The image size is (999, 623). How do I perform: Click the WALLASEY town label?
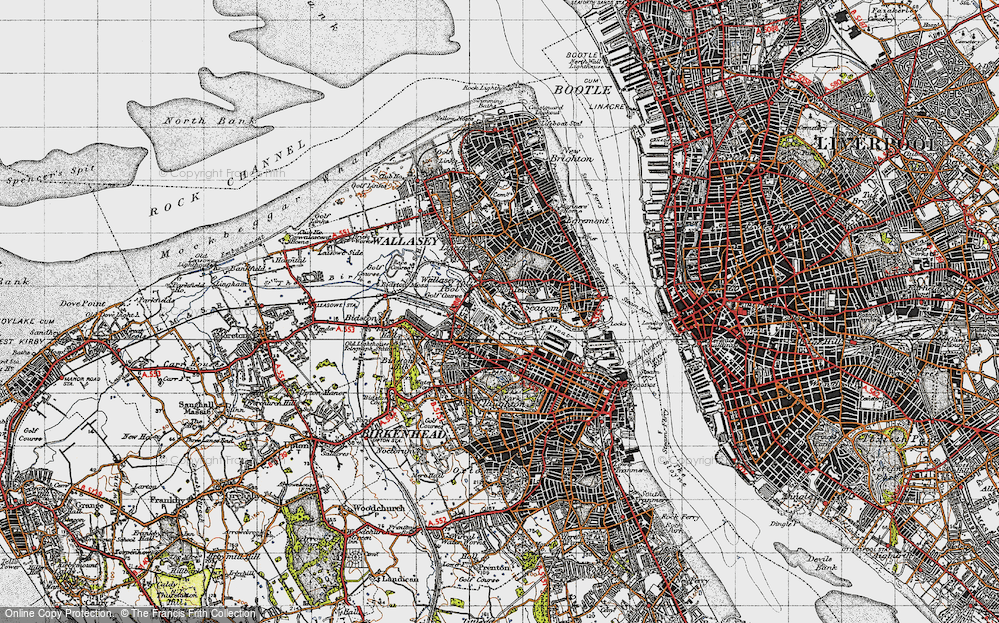(405, 242)
